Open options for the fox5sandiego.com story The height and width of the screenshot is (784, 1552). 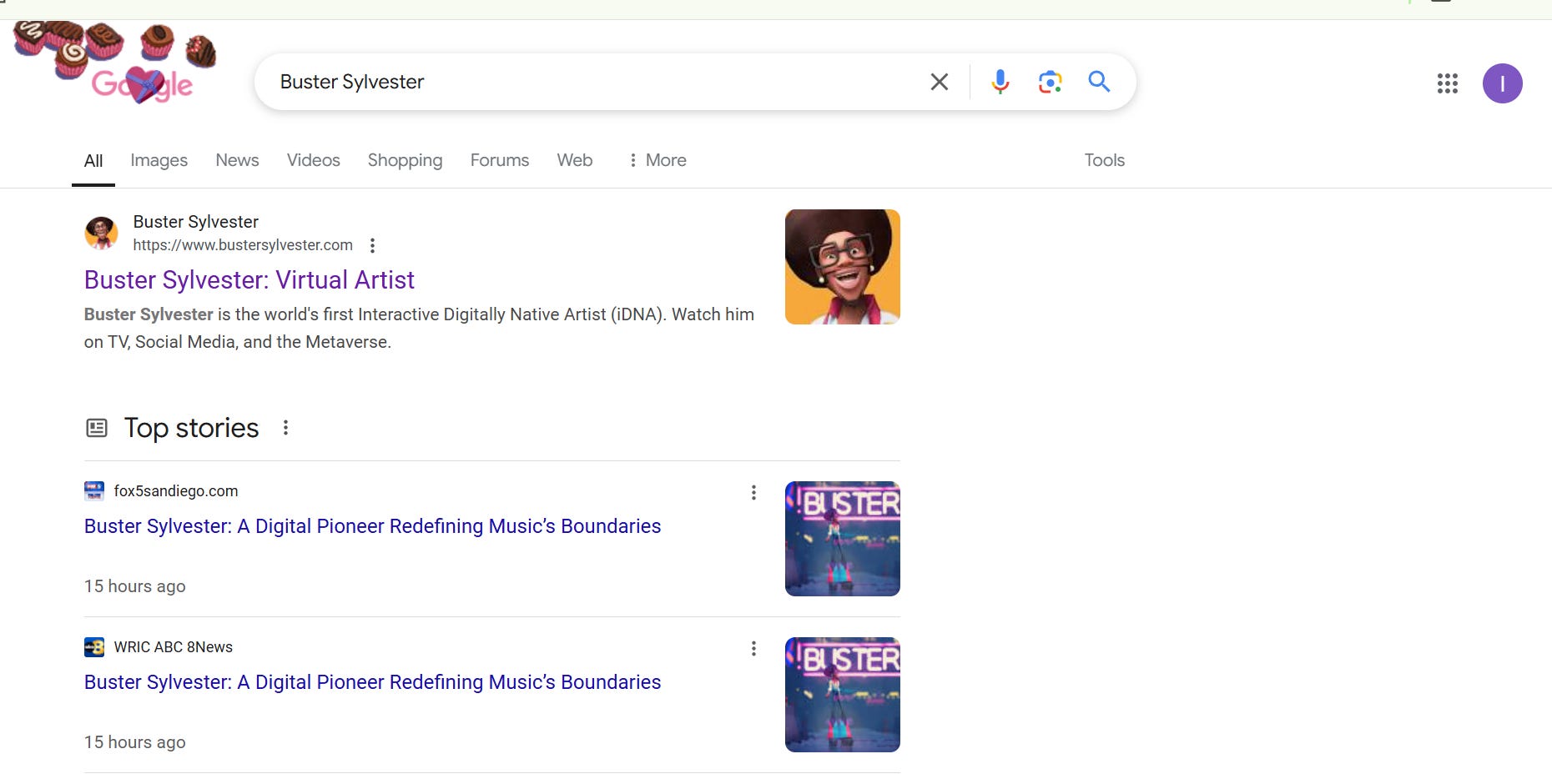pos(753,493)
